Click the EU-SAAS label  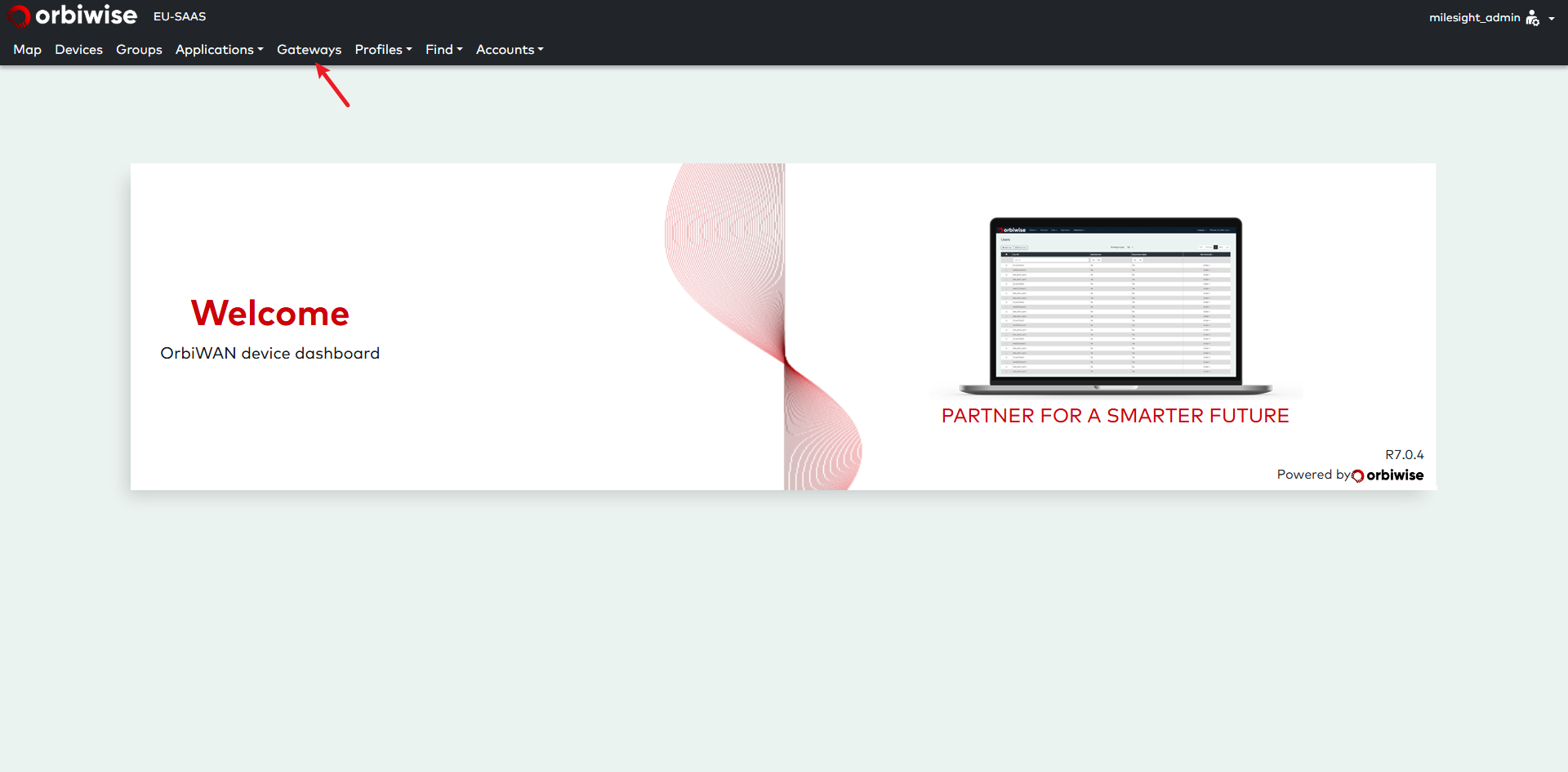[180, 16]
